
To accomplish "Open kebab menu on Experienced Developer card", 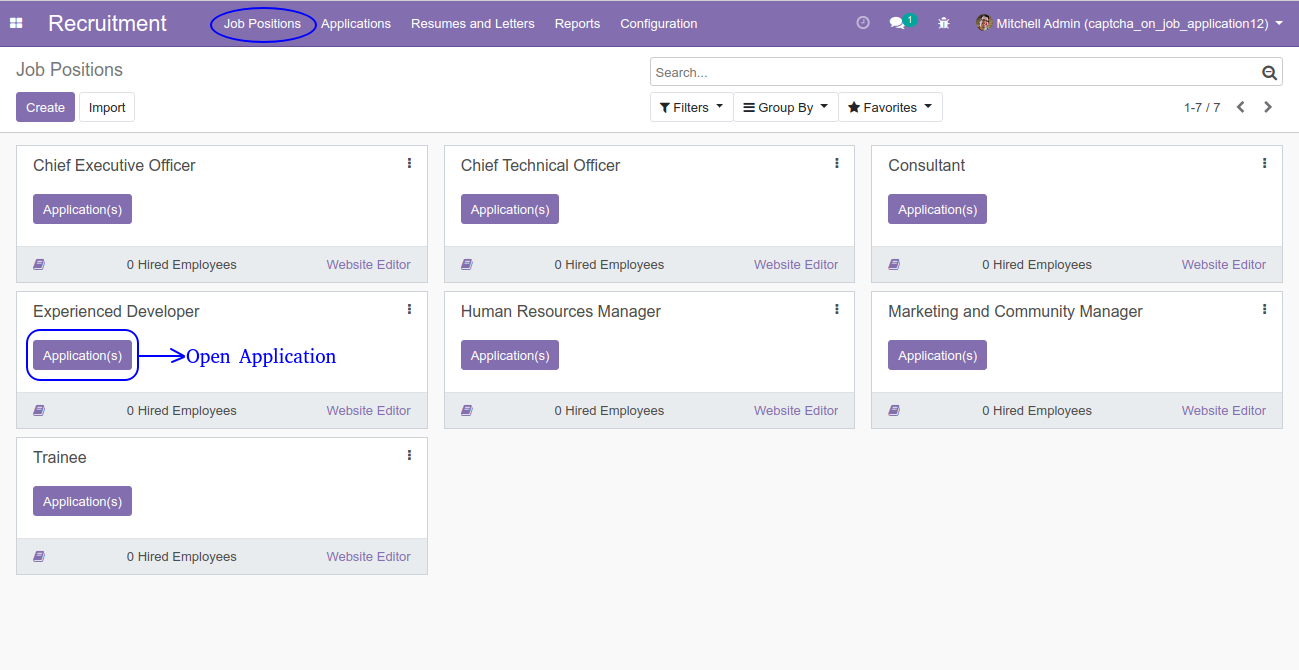I will pyautogui.click(x=409, y=309).
